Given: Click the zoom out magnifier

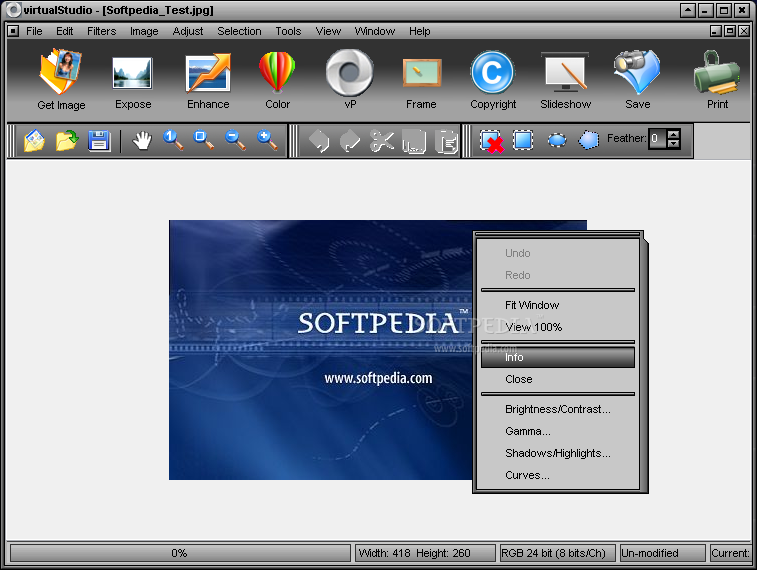Looking at the screenshot, I should (x=235, y=140).
